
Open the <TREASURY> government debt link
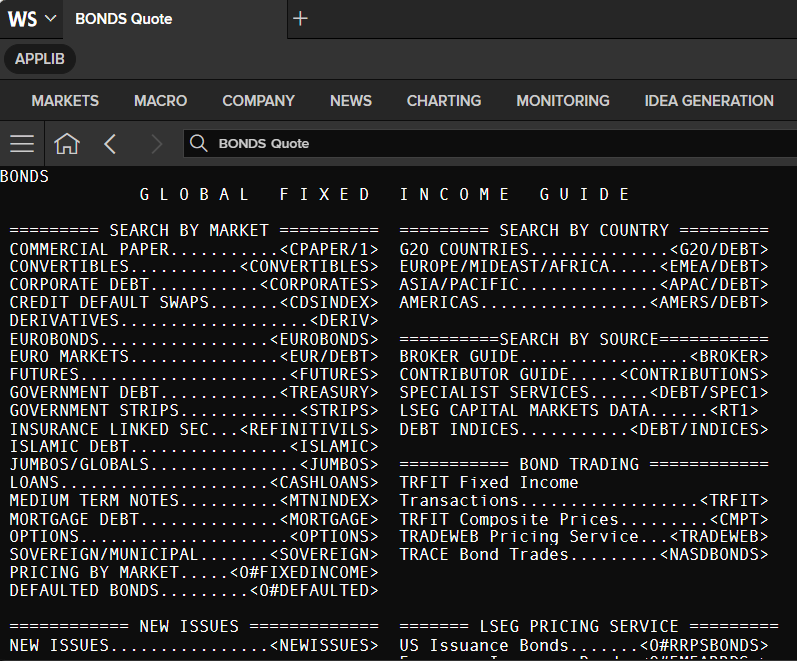coord(329,393)
